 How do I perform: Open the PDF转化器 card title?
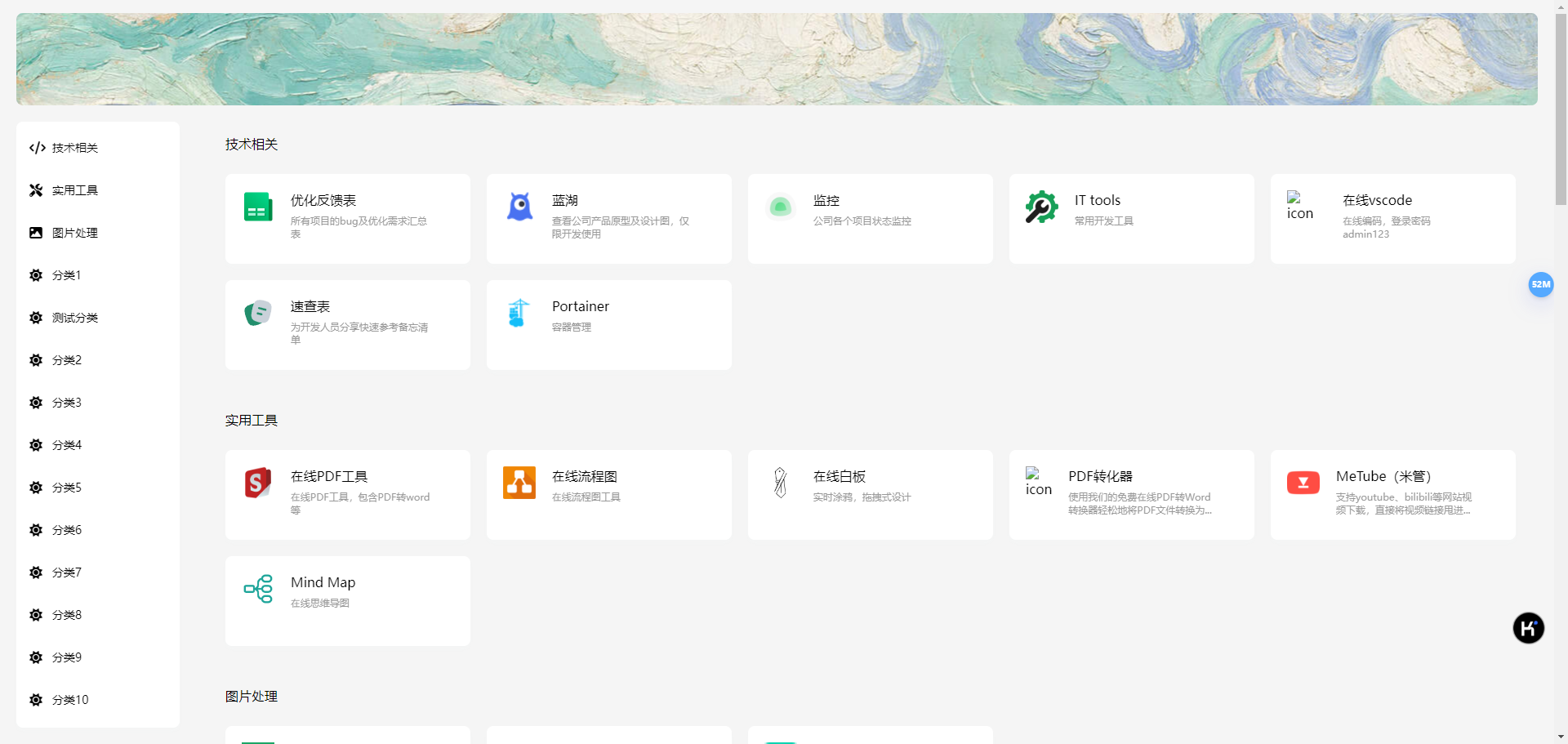click(1100, 476)
